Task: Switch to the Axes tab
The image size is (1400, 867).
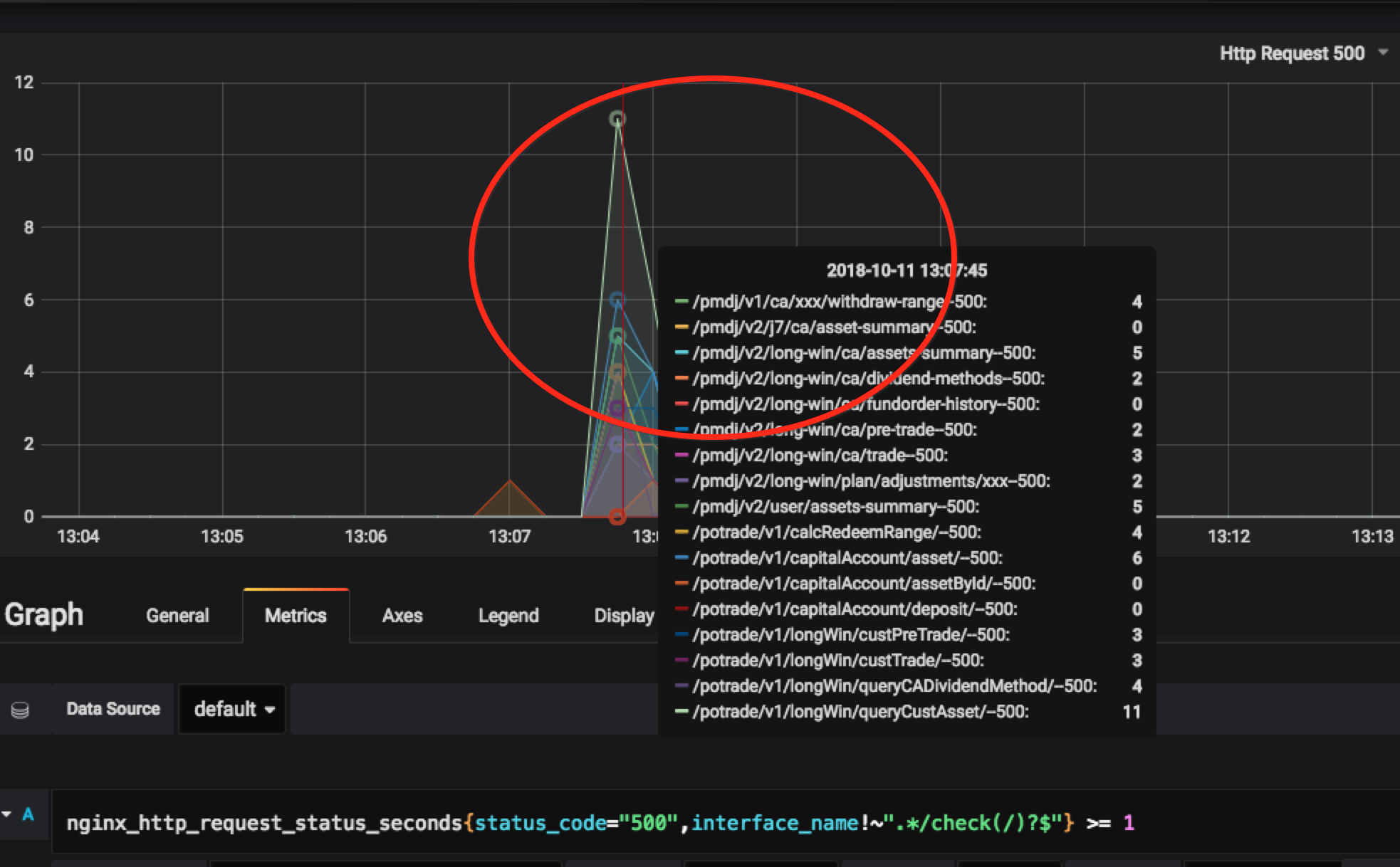Action: 402,615
